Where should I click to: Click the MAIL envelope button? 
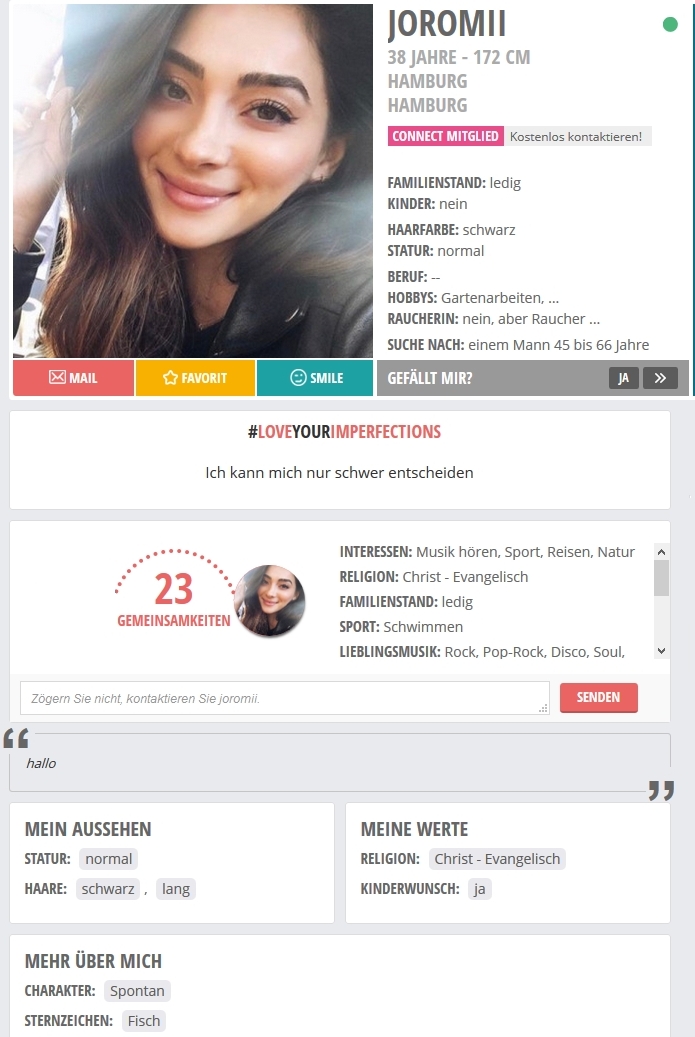73,378
